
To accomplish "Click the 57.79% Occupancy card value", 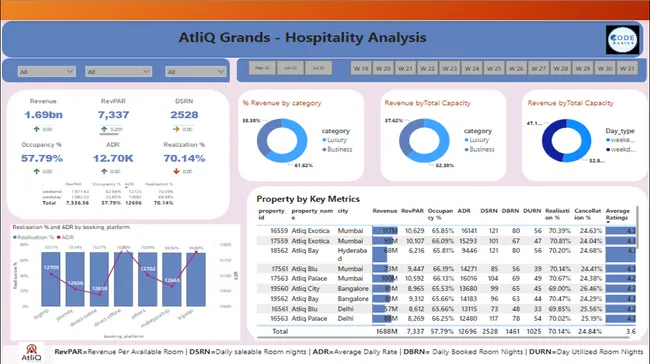I will pos(42,158).
